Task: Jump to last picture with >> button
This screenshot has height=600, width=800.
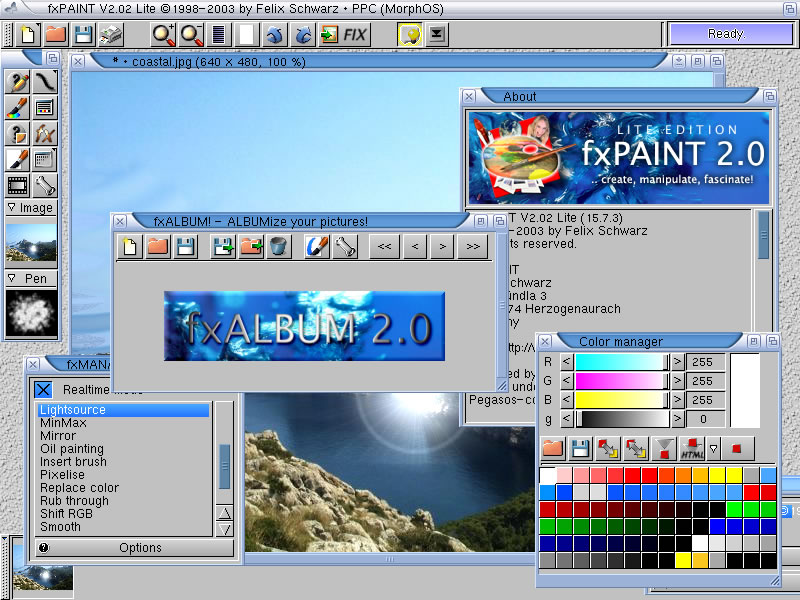Action: coord(473,247)
